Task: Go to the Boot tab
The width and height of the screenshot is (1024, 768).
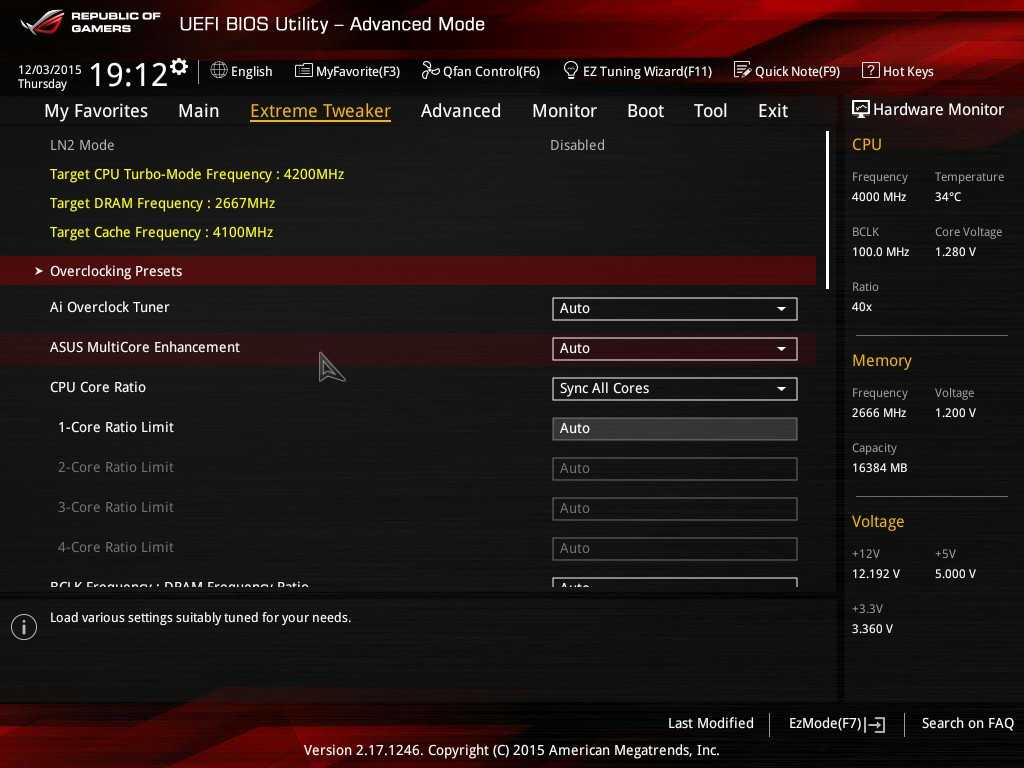Action: coord(645,111)
